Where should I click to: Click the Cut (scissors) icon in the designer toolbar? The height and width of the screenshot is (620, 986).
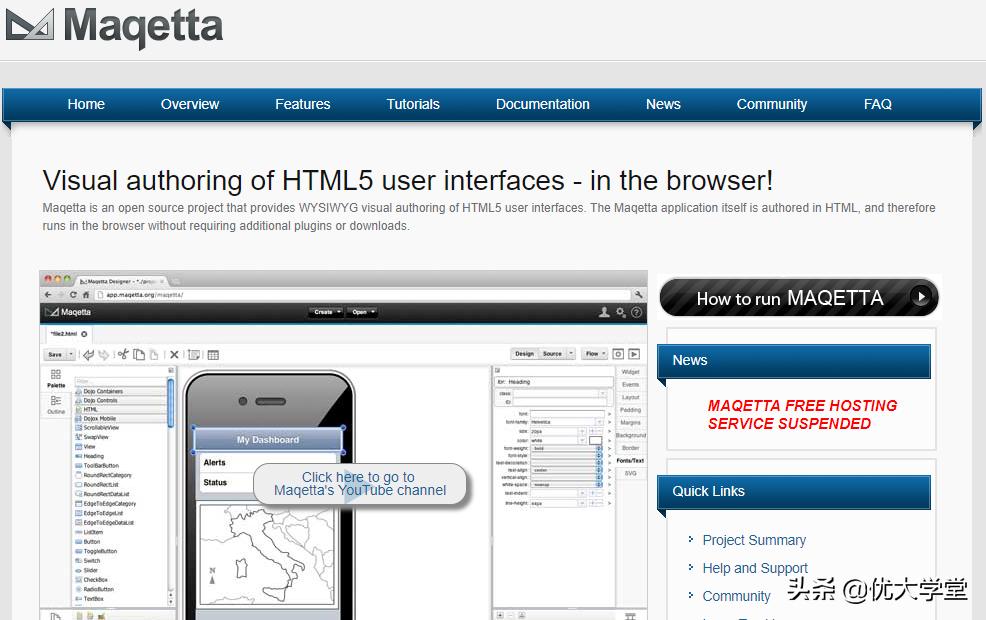123,355
